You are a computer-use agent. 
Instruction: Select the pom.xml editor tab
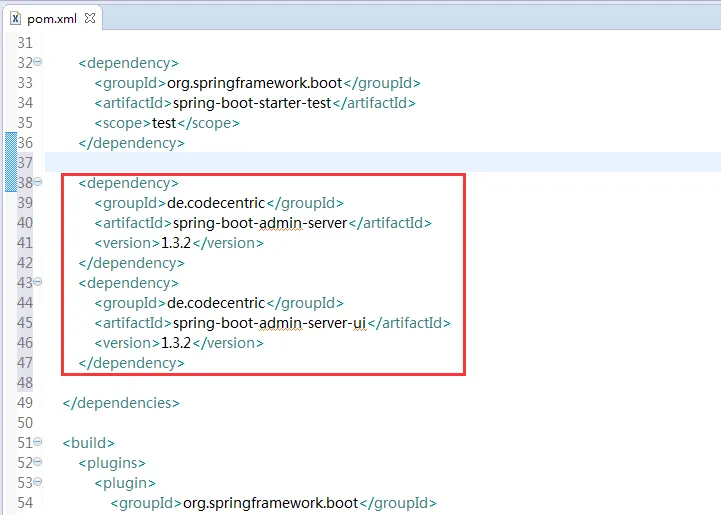click(x=52, y=18)
